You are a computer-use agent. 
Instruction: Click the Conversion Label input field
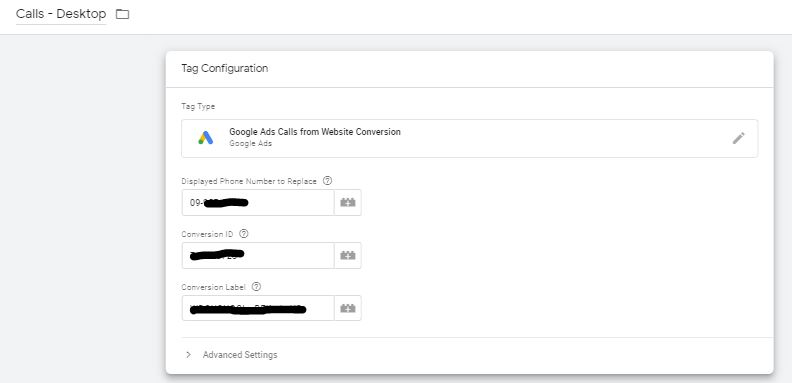tap(258, 308)
